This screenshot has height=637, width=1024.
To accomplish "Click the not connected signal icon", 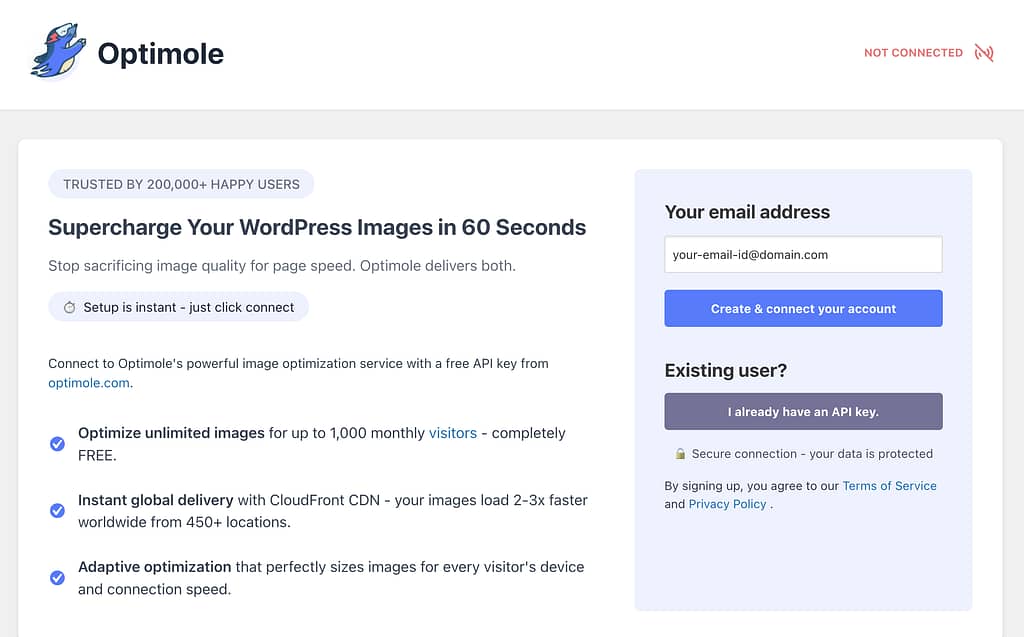I will click(984, 52).
